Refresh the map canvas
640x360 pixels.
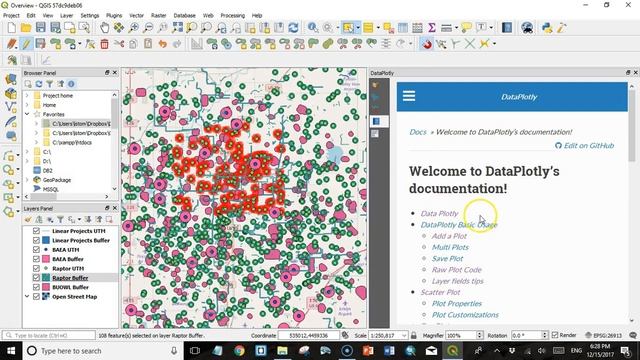click(x=293, y=28)
